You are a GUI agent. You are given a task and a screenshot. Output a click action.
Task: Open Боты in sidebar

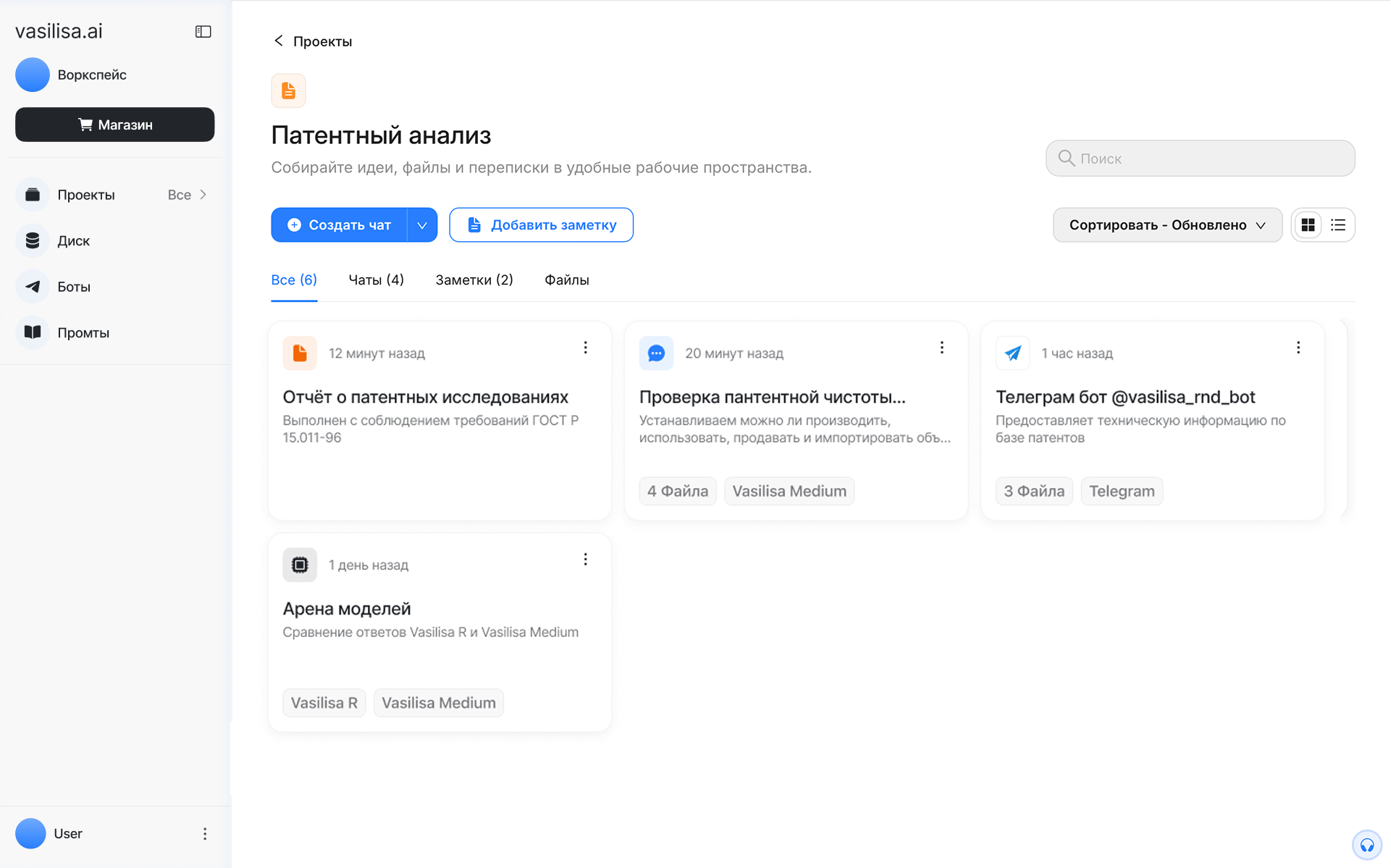pos(73,287)
